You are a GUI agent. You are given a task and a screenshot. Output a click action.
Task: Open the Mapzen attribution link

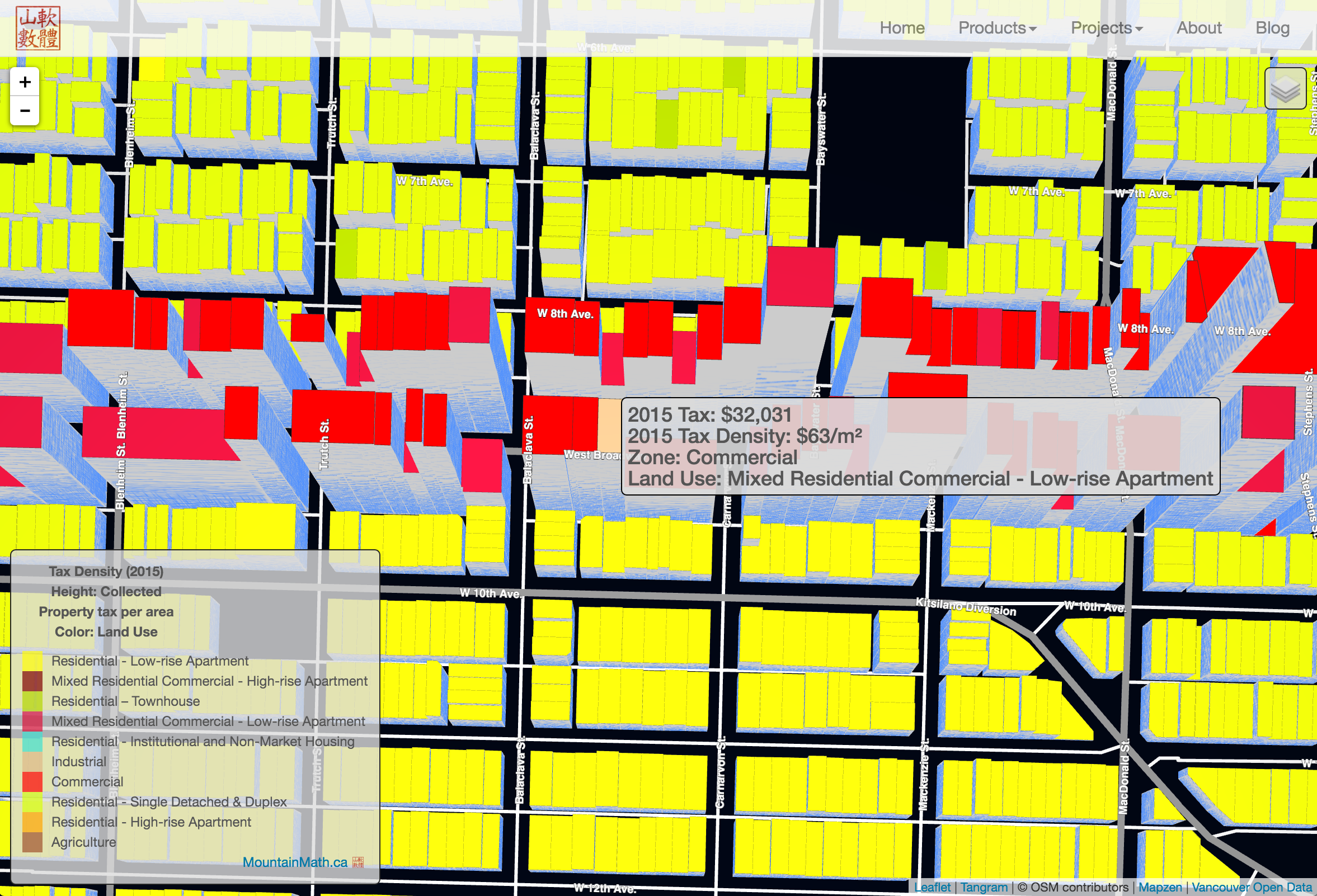(x=1160, y=887)
